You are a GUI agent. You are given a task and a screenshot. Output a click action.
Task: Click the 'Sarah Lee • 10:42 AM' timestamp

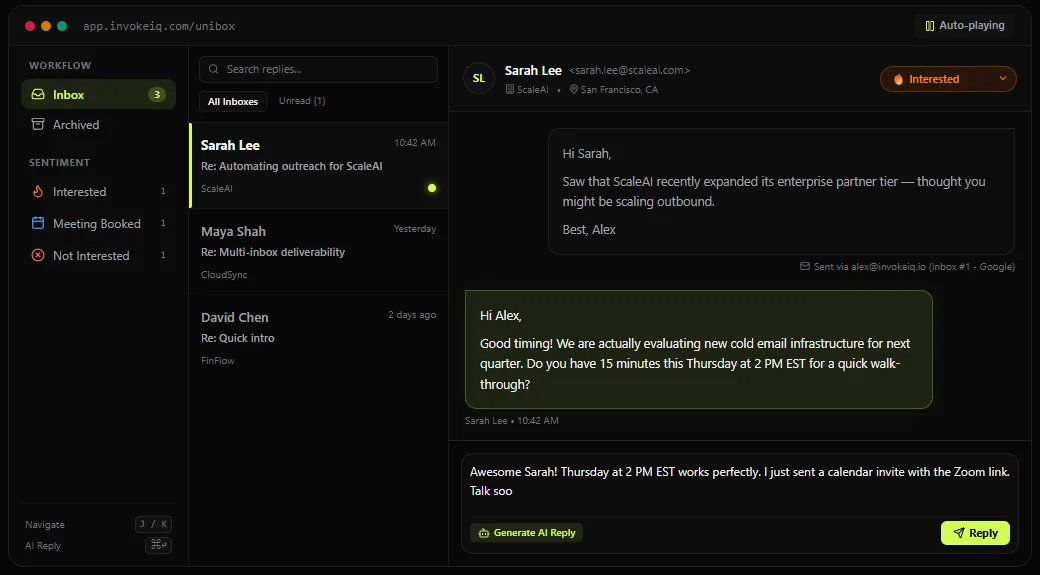pyautogui.click(x=511, y=420)
